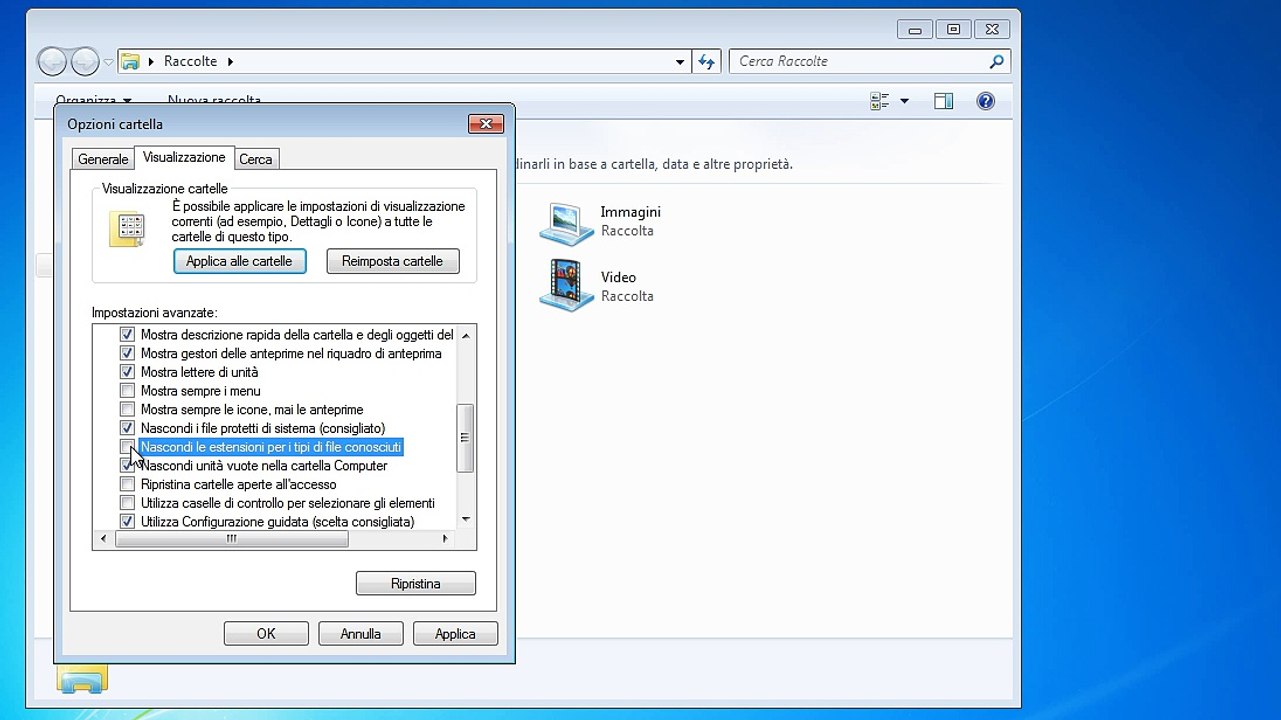
Task: Toggle the preview pane icon
Action: pyautogui.click(x=943, y=101)
